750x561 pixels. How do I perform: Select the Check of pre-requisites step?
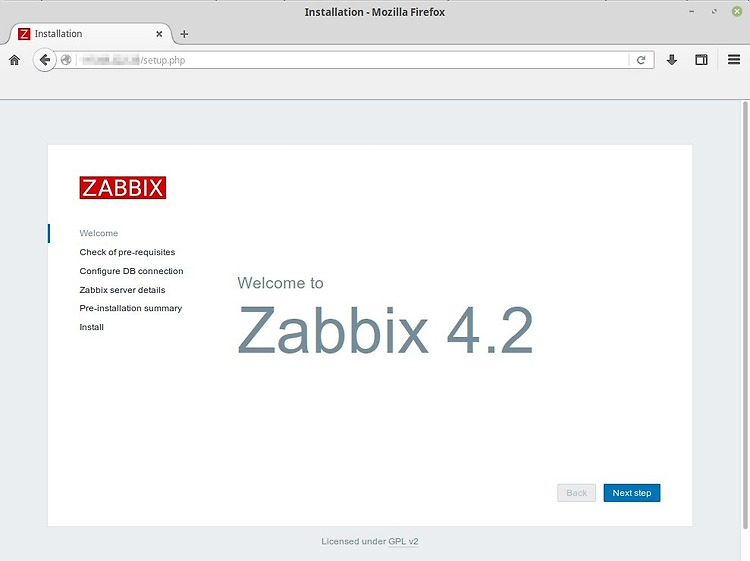pyautogui.click(x=127, y=252)
